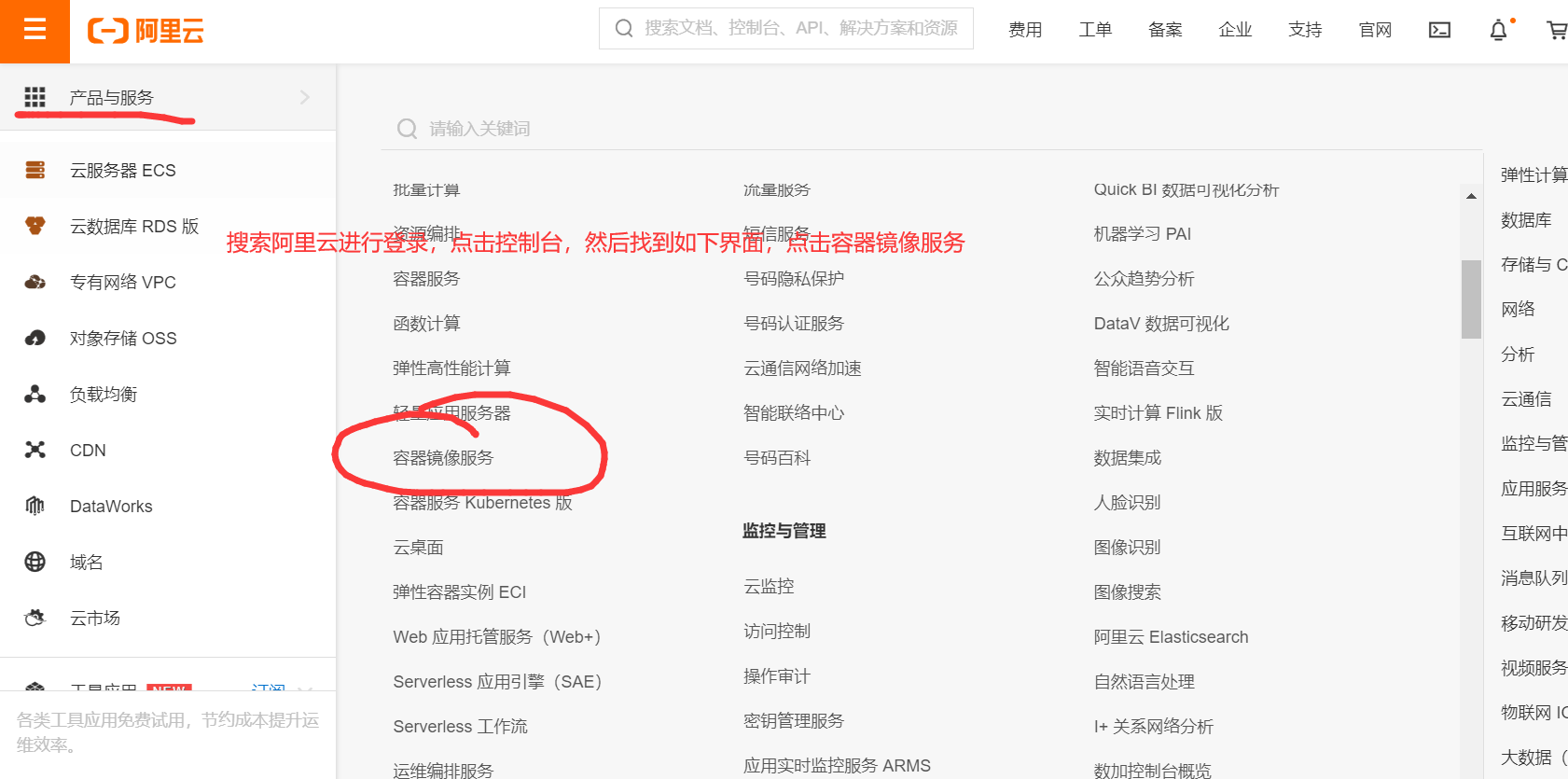Open the Cloud Shell terminal icon

click(x=1439, y=30)
